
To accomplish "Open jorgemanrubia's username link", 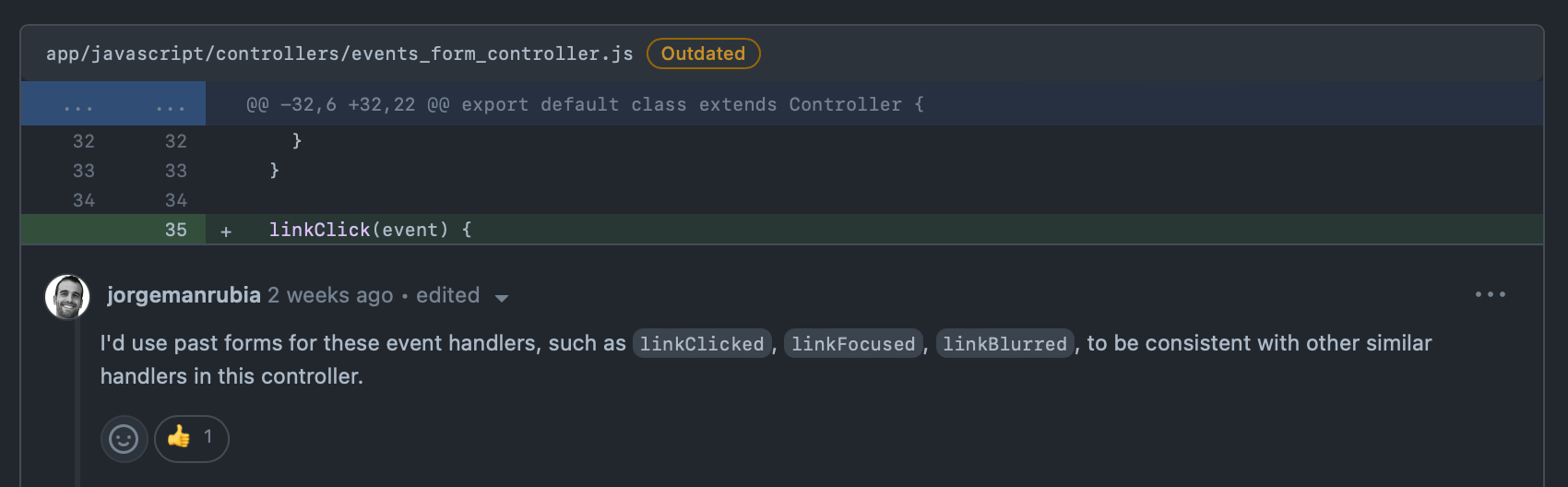I will [x=184, y=295].
